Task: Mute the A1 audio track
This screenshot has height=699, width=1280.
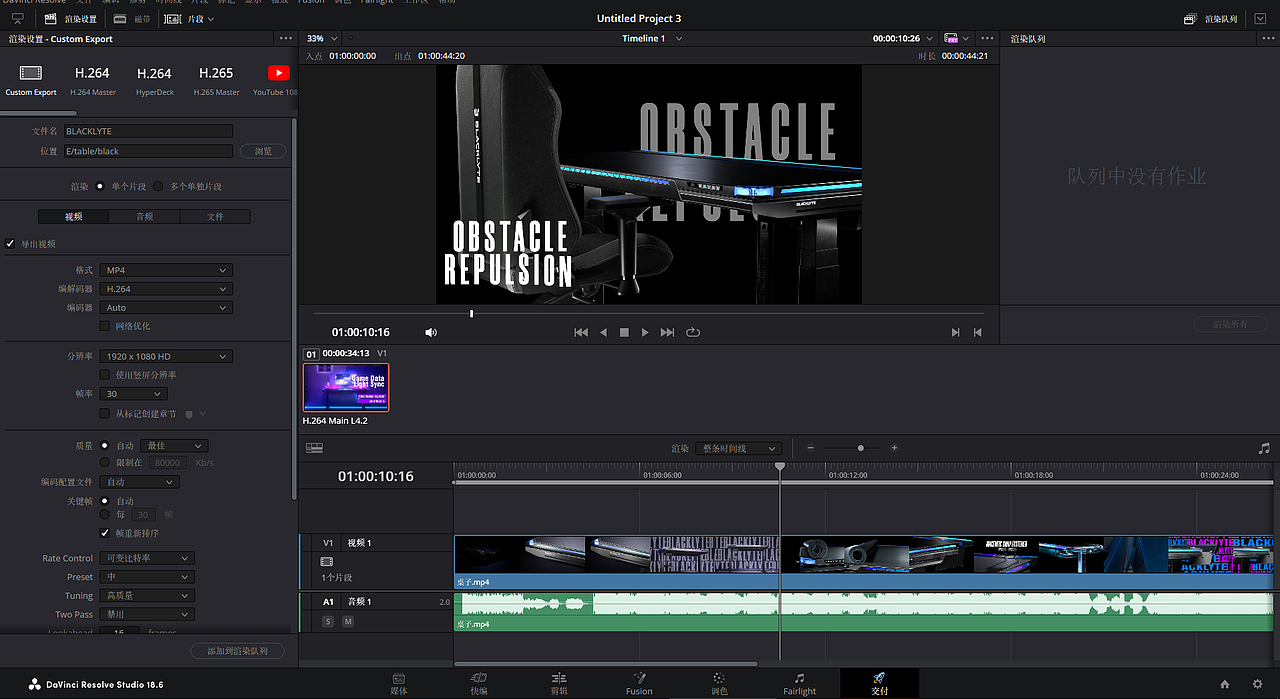Action: pyautogui.click(x=348, y=621)
